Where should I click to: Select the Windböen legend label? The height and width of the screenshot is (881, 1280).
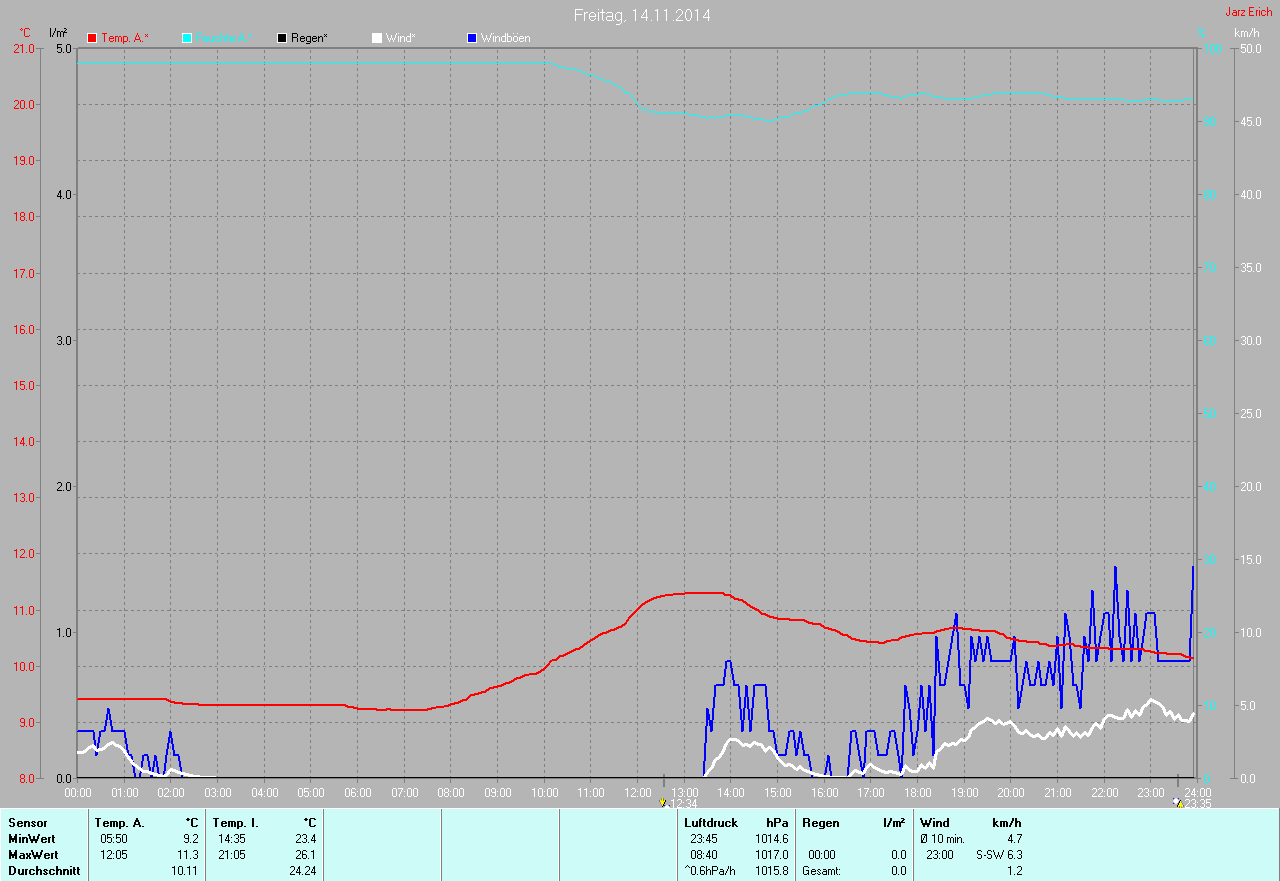click(506, 38)
